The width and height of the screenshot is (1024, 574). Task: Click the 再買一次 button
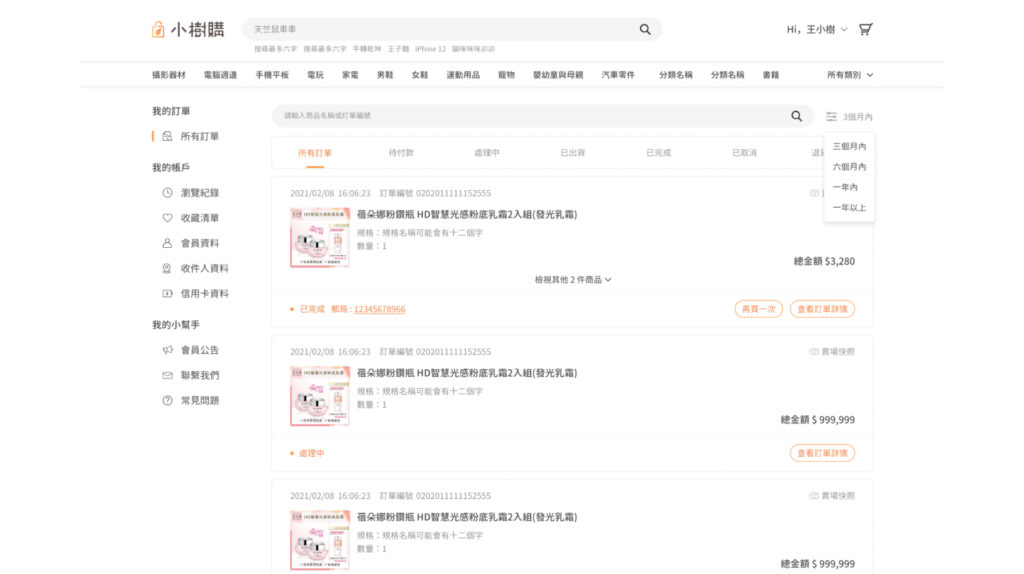click(x=758, y=309)
